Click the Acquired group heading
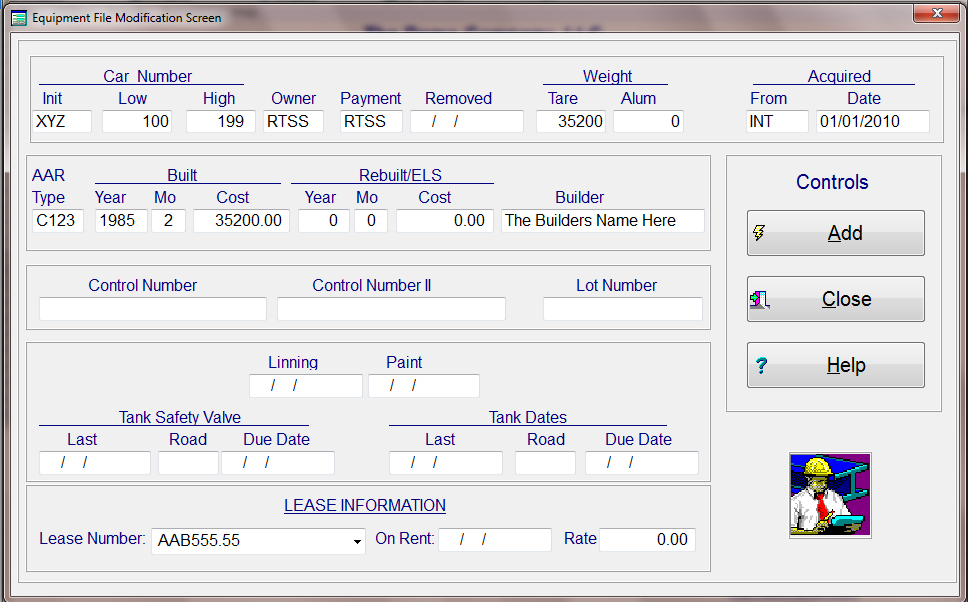 click(839, 77)
